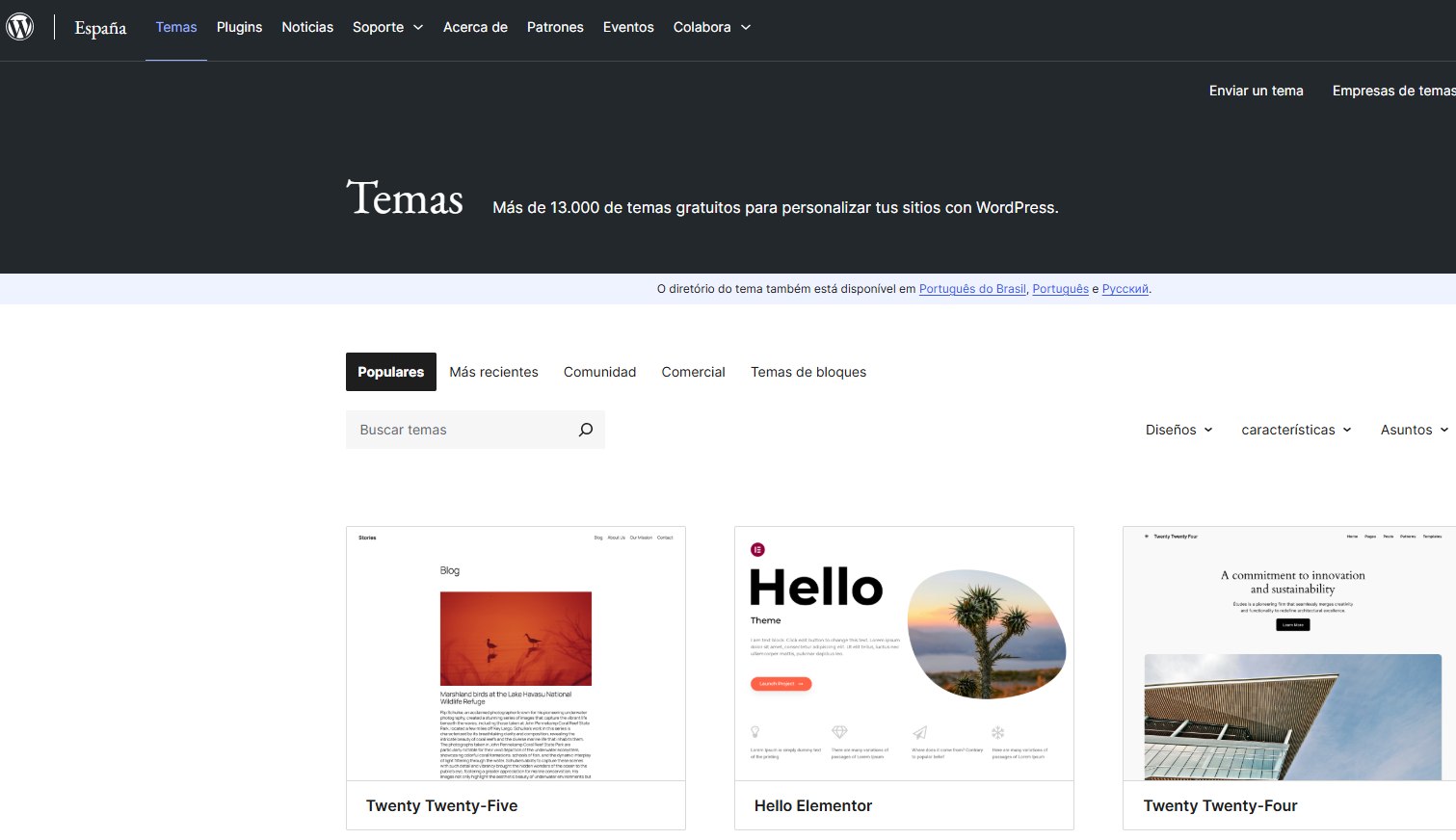Open the Diseños filter dropdown
1456x840 pixels.
tap(1178, 430)
